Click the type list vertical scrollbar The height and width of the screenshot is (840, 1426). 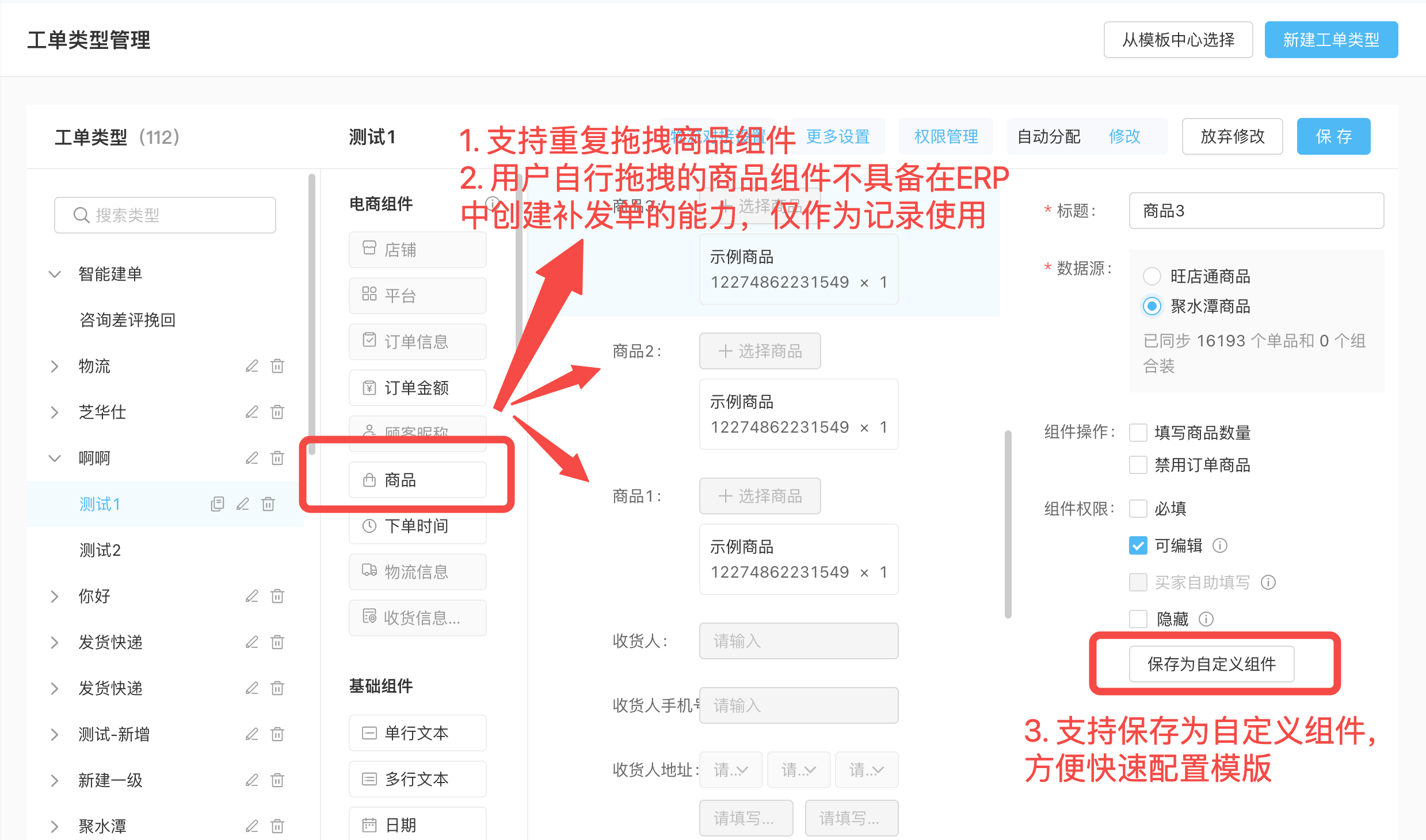tap(312, 314)
